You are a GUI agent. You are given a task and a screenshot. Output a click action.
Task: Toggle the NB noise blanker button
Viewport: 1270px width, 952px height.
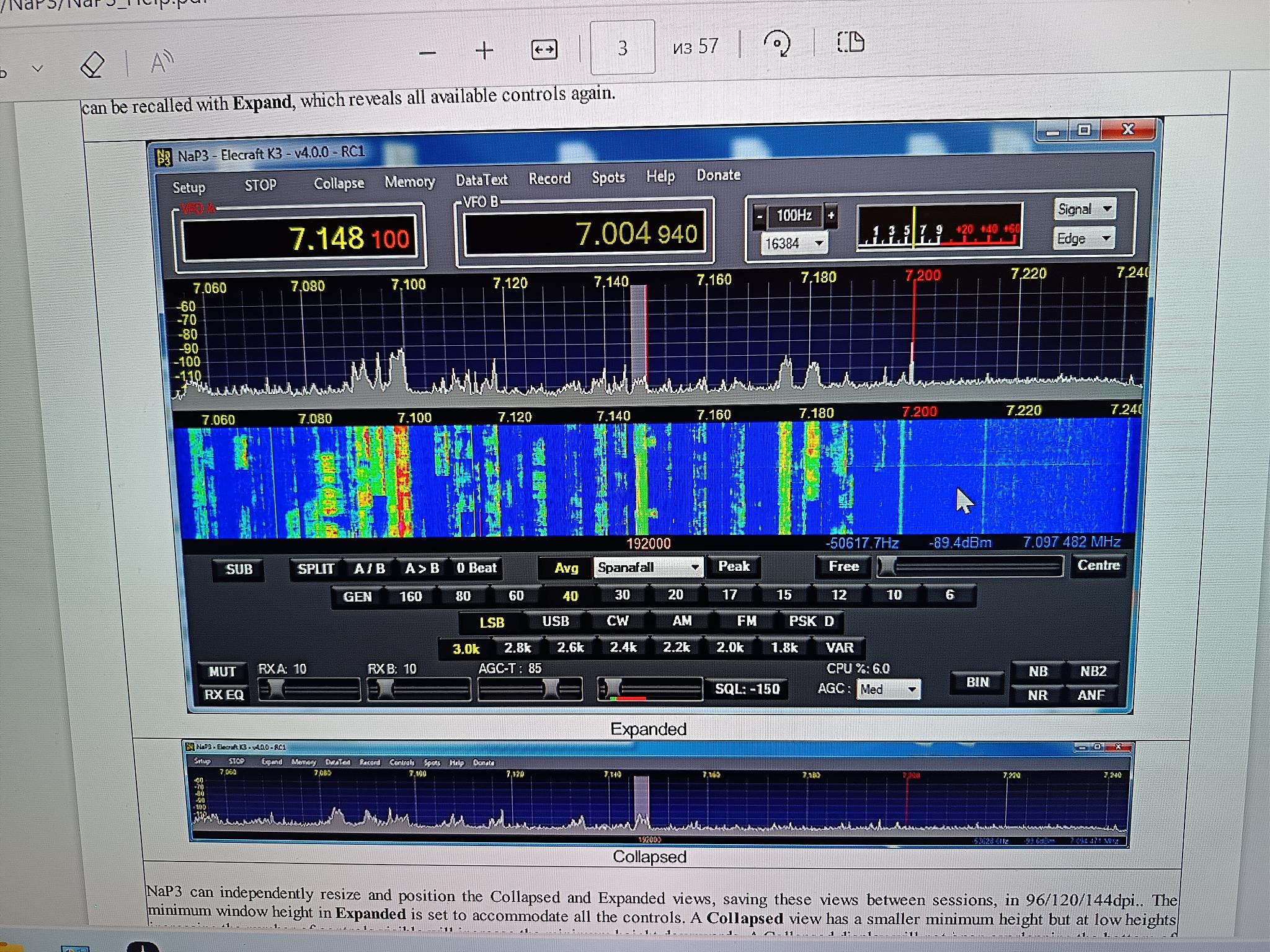click(x=1038, y=671)
